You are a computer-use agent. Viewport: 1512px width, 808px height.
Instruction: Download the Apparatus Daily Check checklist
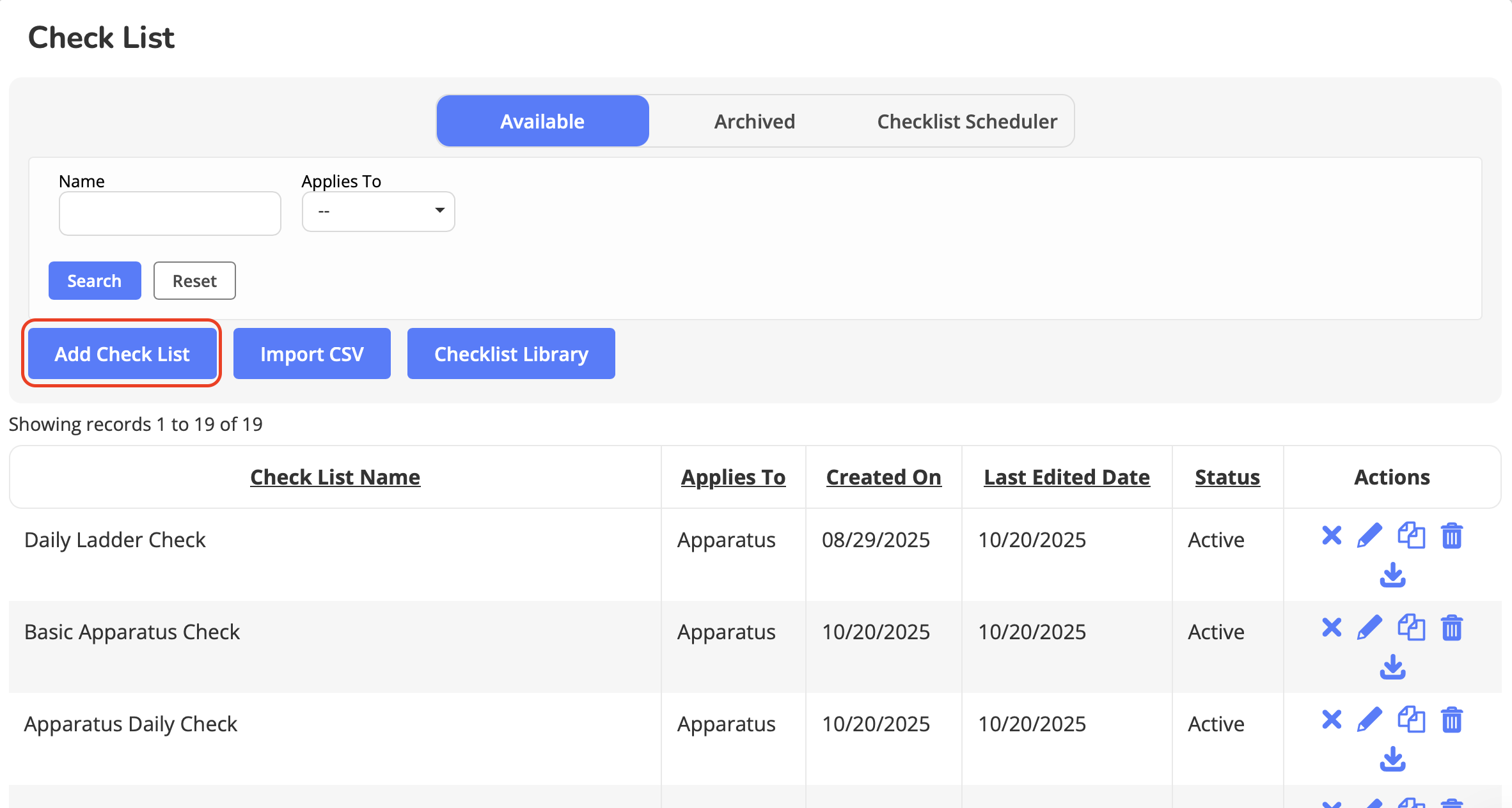point(1392,759)
